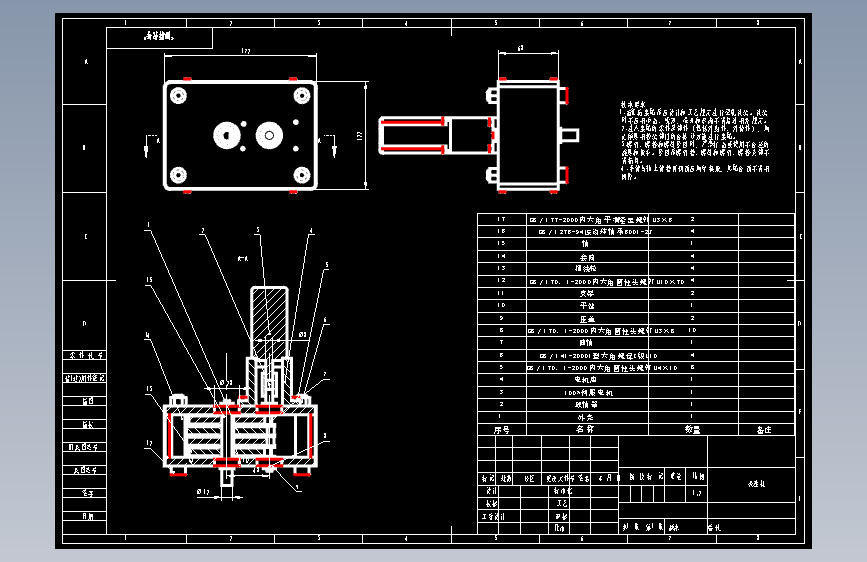The height and width of the screenshot is (562, 867).
Task: Select the small shaft stub on side view right
Action: (570, 135)
